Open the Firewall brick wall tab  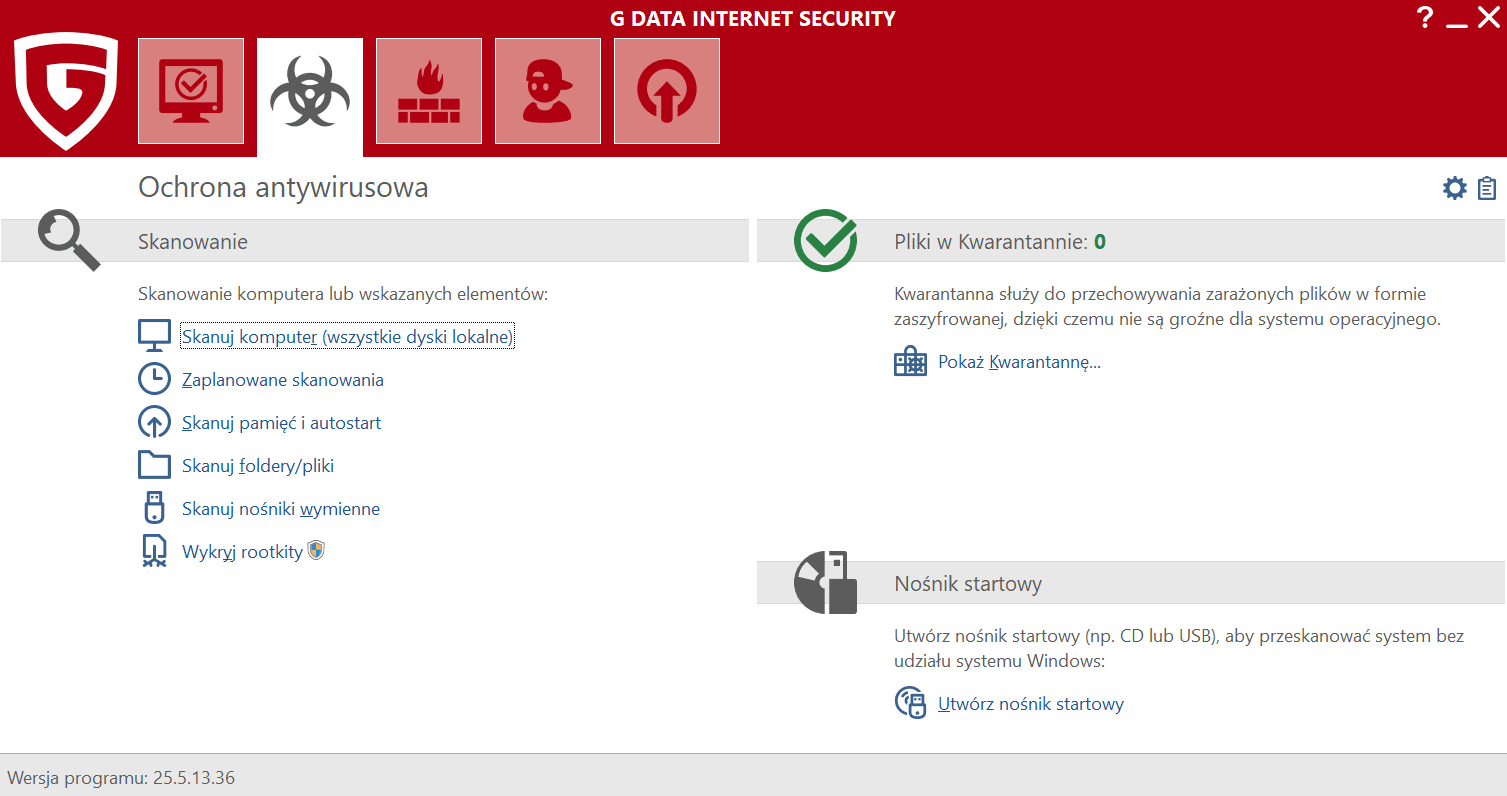[x=428, y=91]
